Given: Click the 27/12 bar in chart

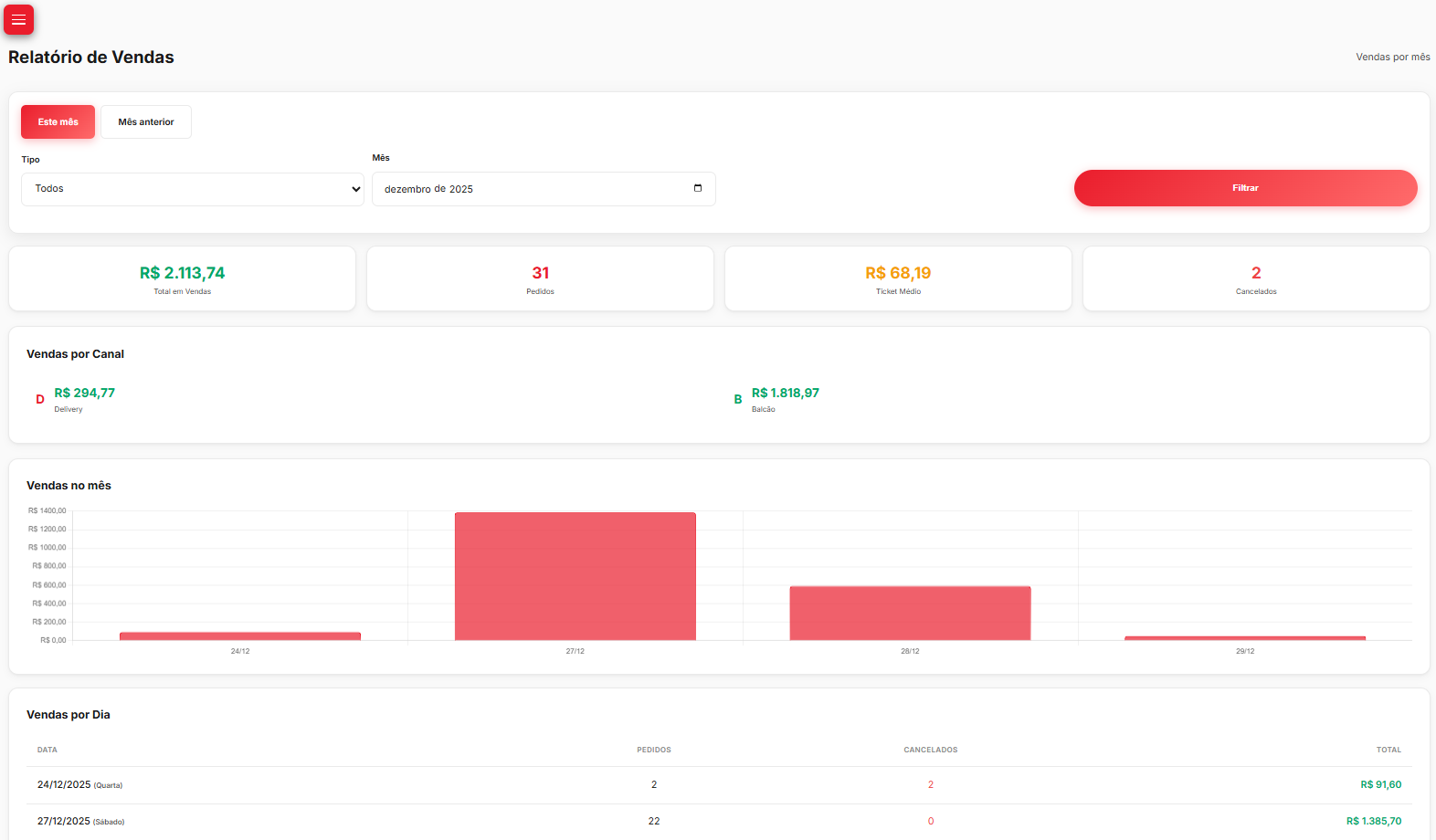Looking at the screenshot, I should (575, 576).
